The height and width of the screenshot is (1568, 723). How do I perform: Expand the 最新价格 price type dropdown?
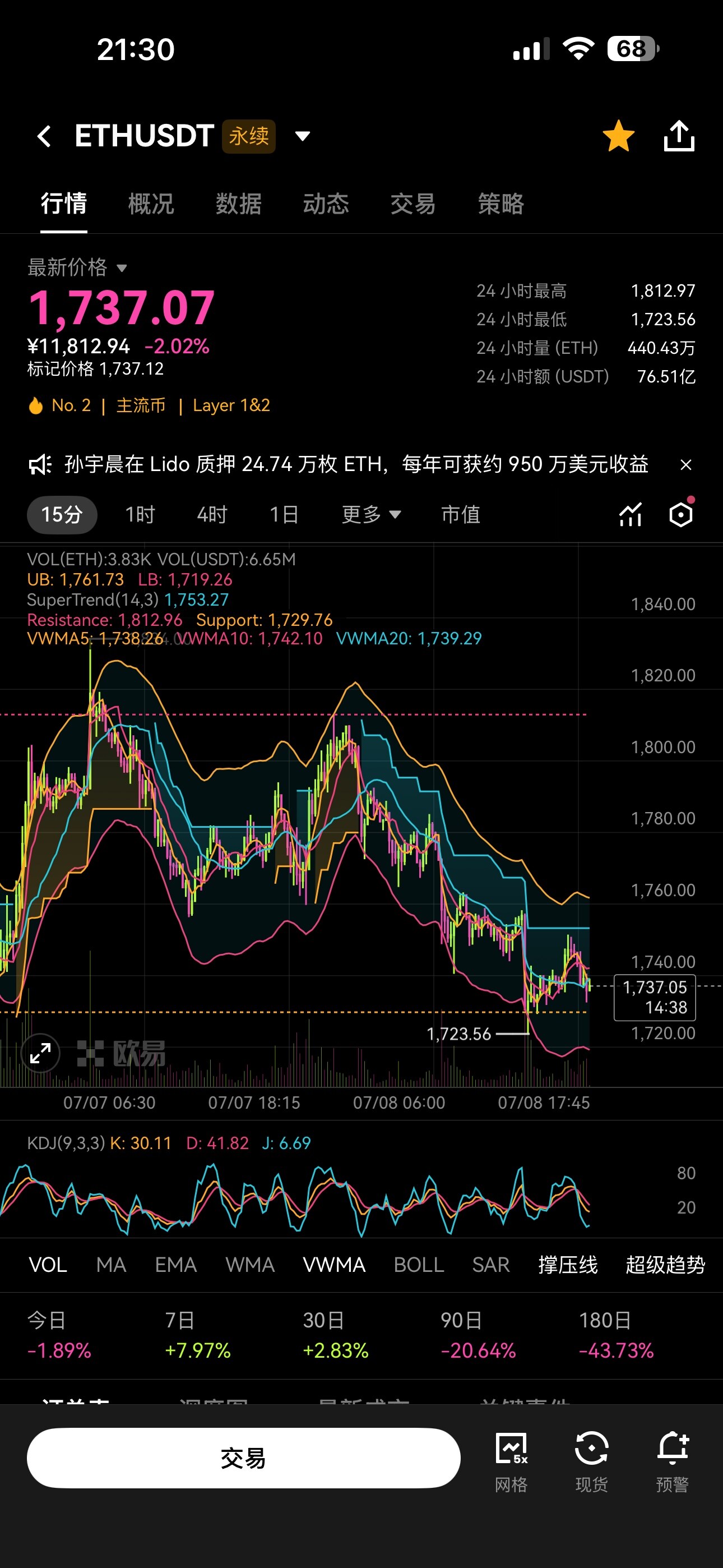point(122,268)
